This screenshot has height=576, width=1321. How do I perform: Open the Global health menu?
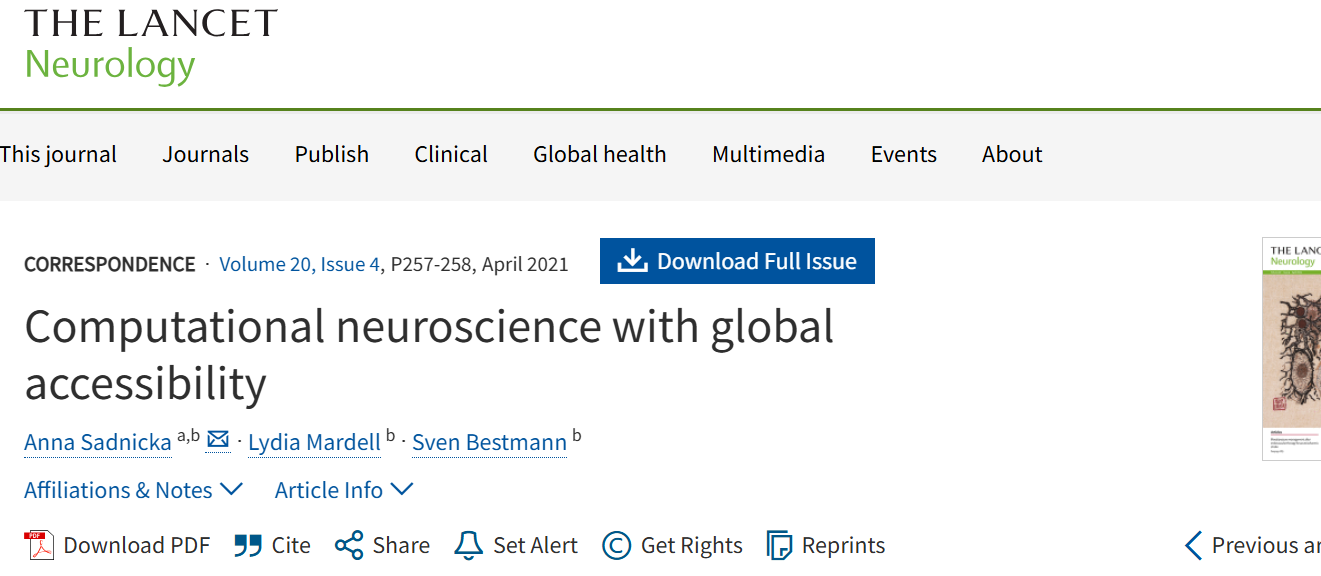point(599,155)
